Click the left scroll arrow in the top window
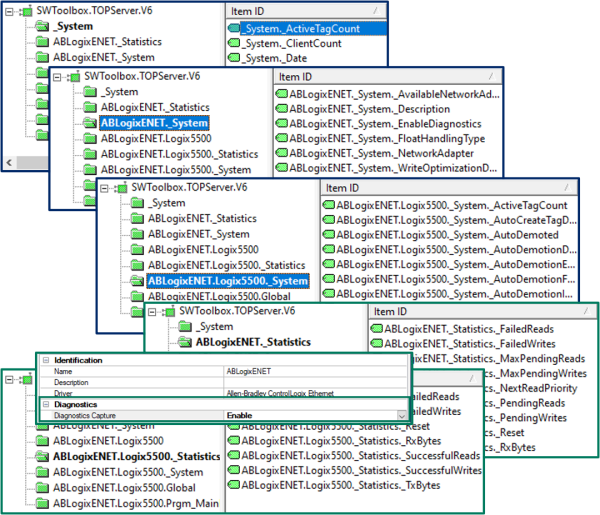 tap(9, 162)
